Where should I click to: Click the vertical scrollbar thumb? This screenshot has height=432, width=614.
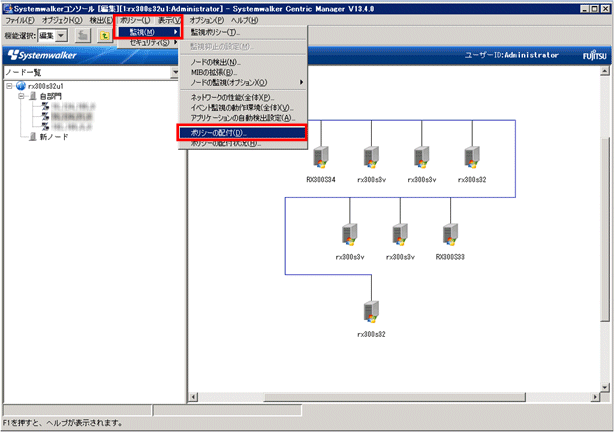pos(605,229)
